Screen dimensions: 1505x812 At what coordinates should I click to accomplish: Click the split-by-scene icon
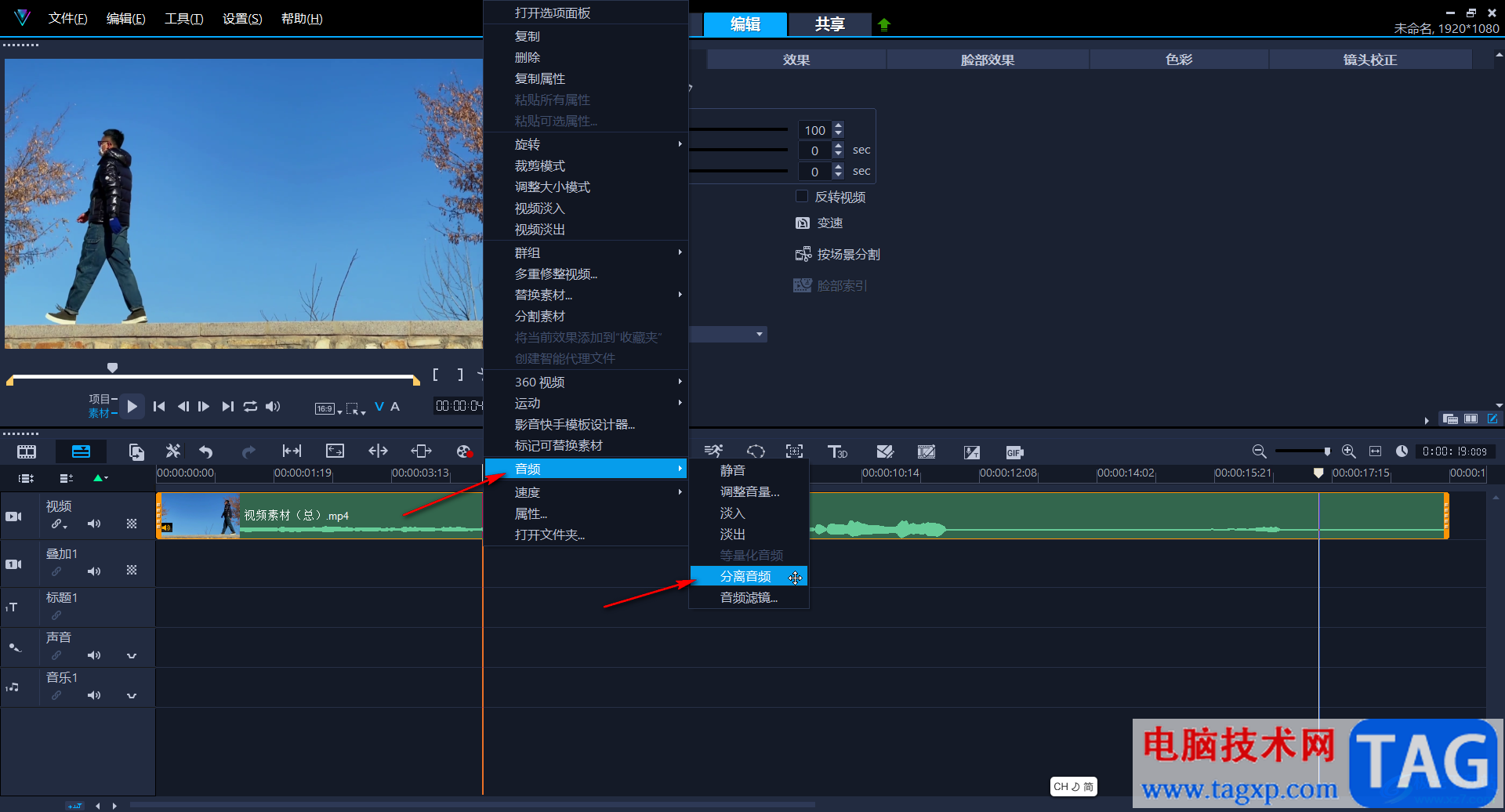[803, 254]
